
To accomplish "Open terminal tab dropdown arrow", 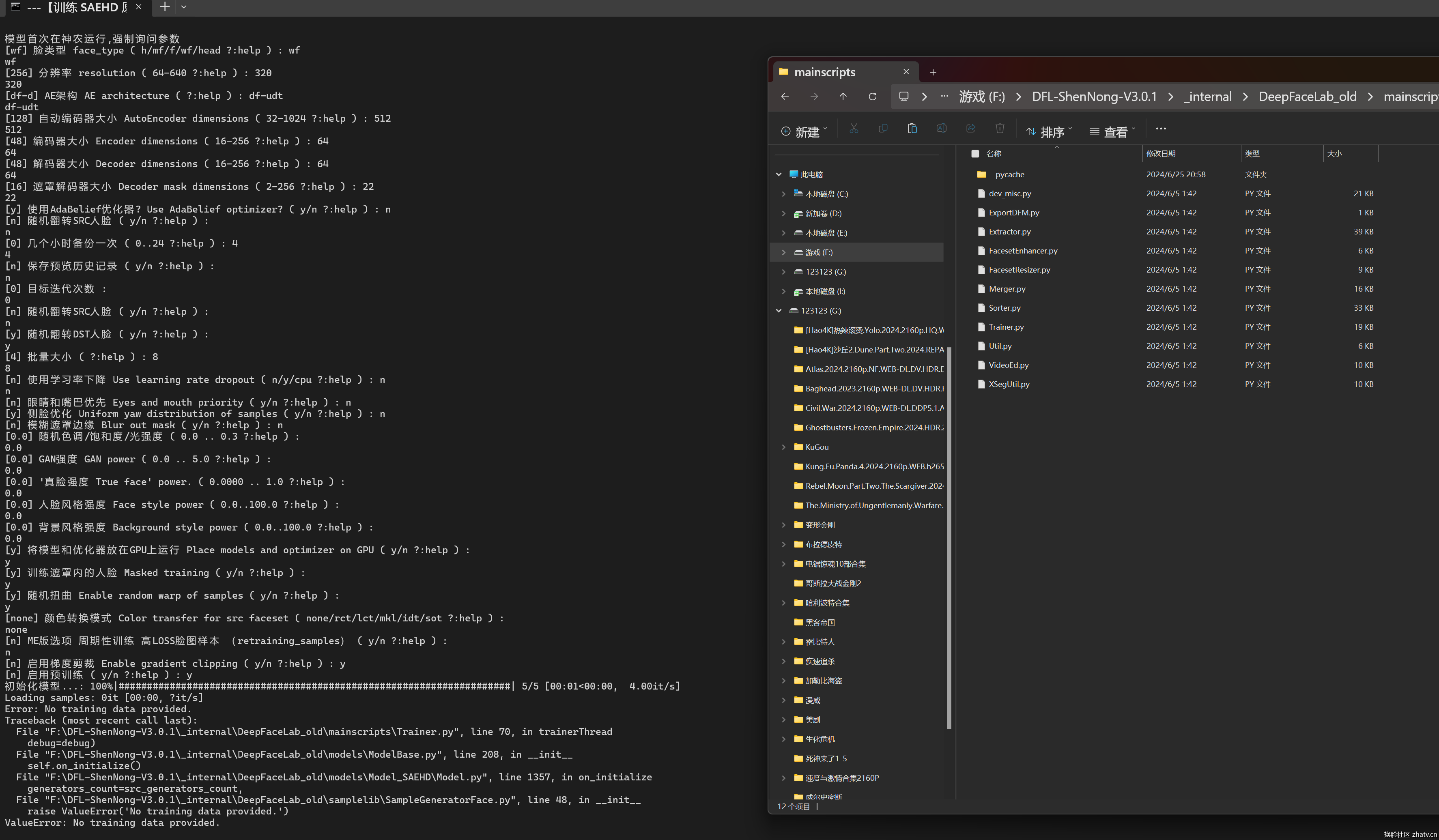I will click(184, 7).
